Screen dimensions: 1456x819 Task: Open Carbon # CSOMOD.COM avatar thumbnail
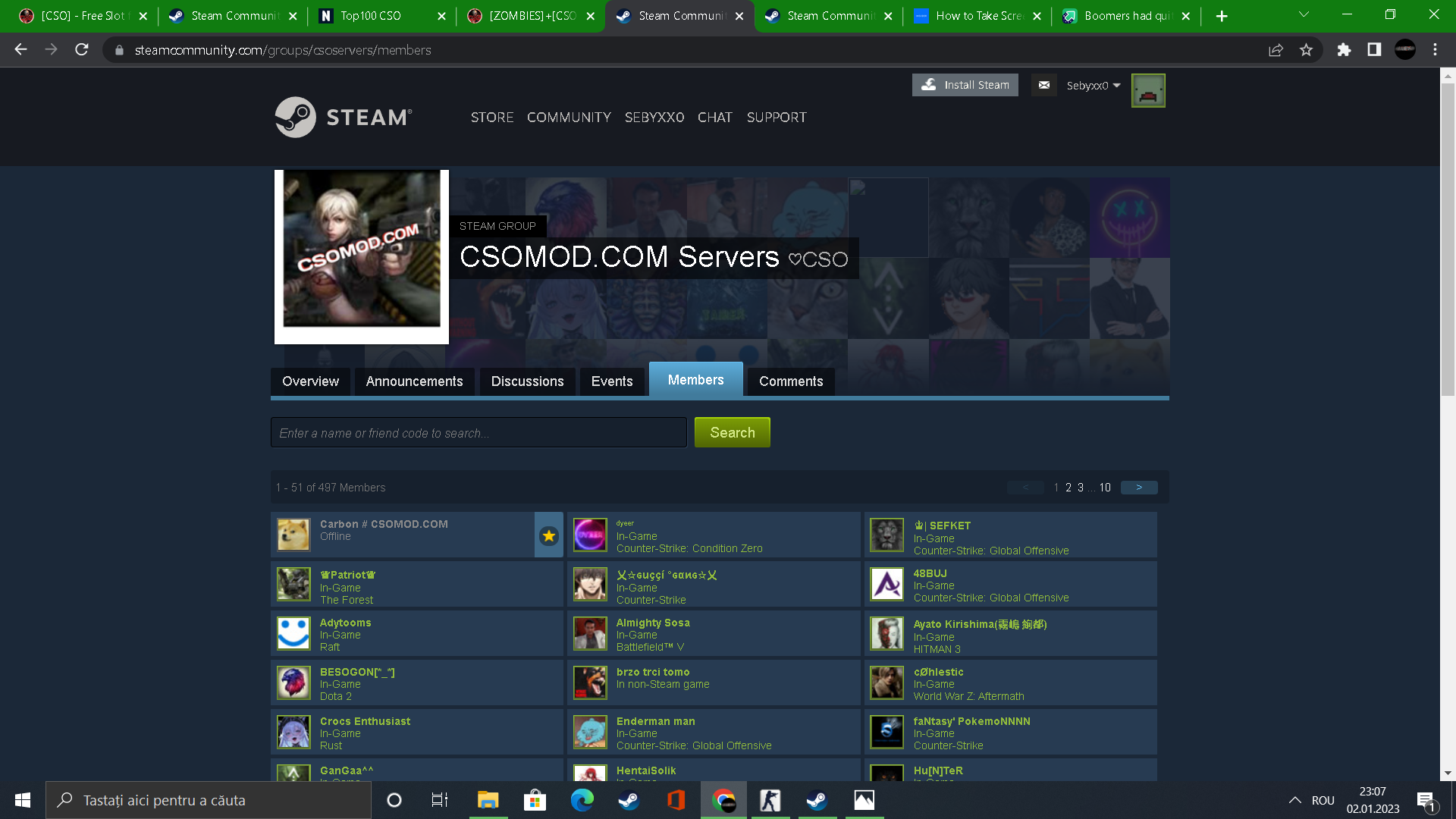293,535
